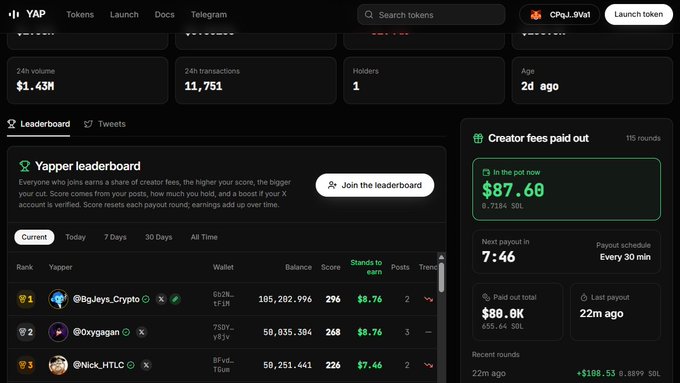Click wallet address 6b2N..tFiM
The image size is (680, 383).
pos(223,299)
